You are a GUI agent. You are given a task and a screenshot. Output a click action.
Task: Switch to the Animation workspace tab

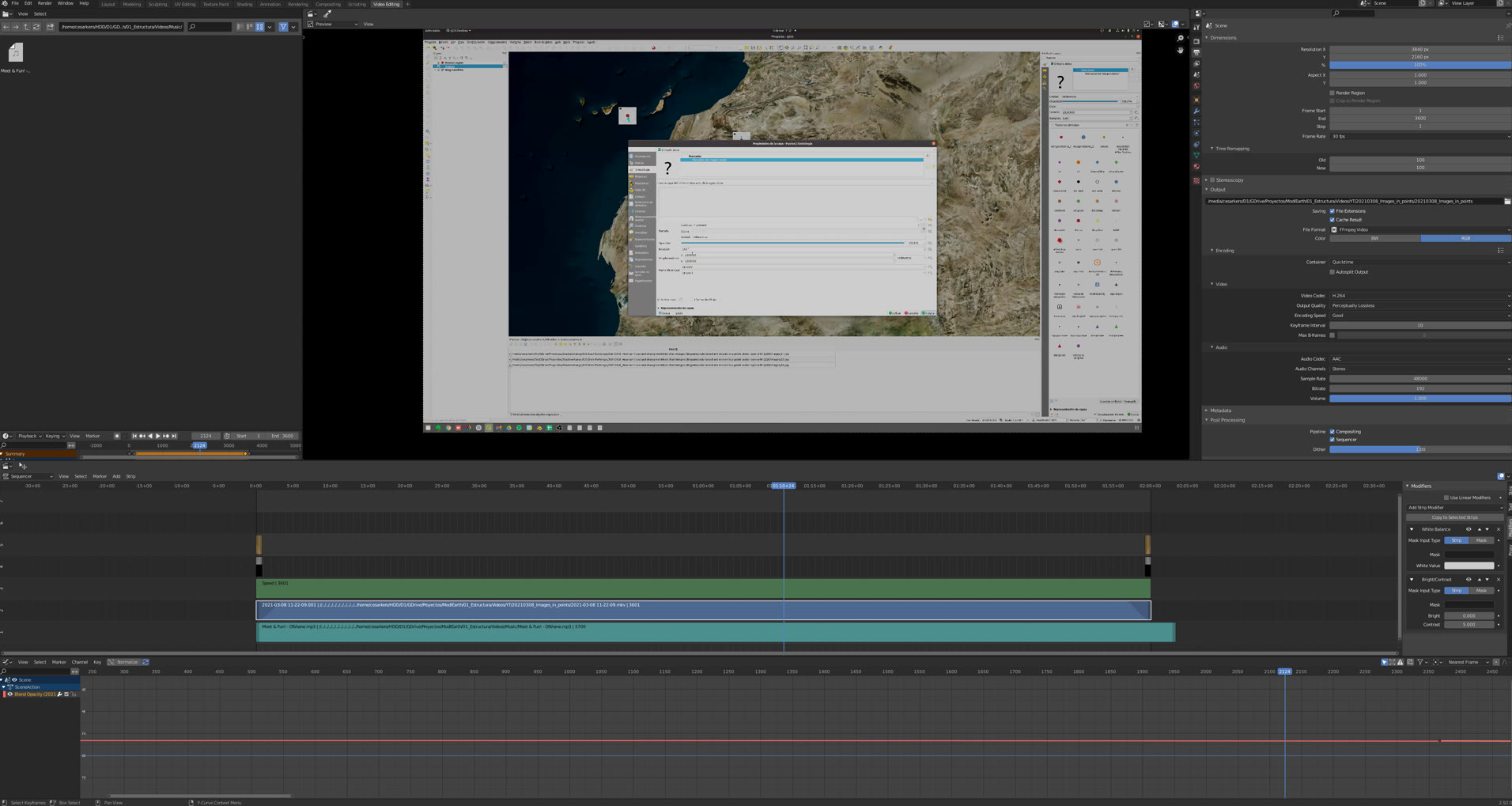tap(270, 4)
